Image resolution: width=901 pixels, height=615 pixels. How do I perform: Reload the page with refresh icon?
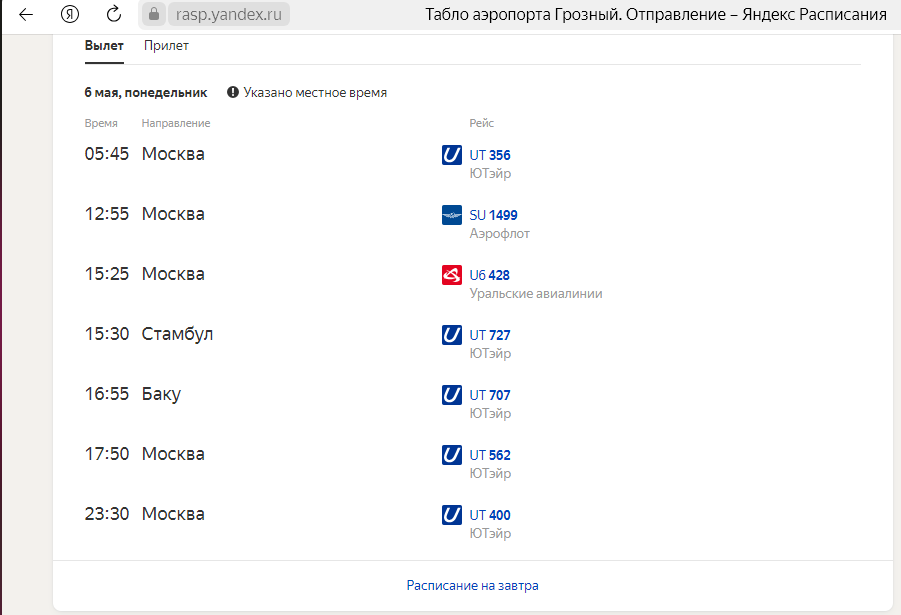click(114, 14)
